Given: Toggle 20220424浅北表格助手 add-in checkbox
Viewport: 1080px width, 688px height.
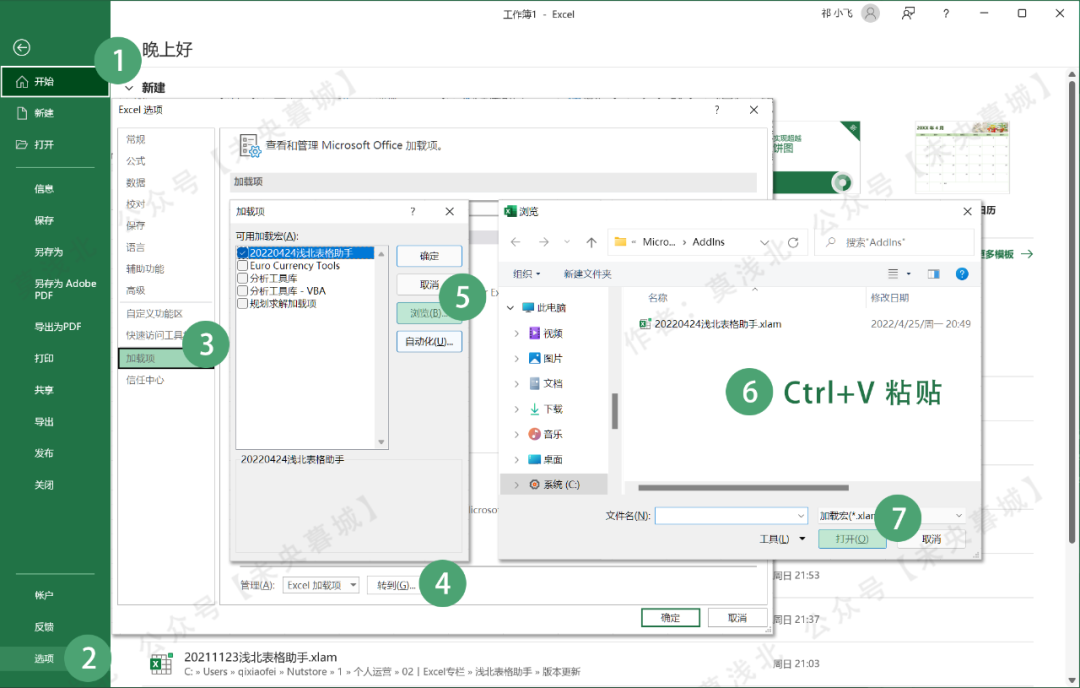Looking at the screenshot, I should 242,253.
